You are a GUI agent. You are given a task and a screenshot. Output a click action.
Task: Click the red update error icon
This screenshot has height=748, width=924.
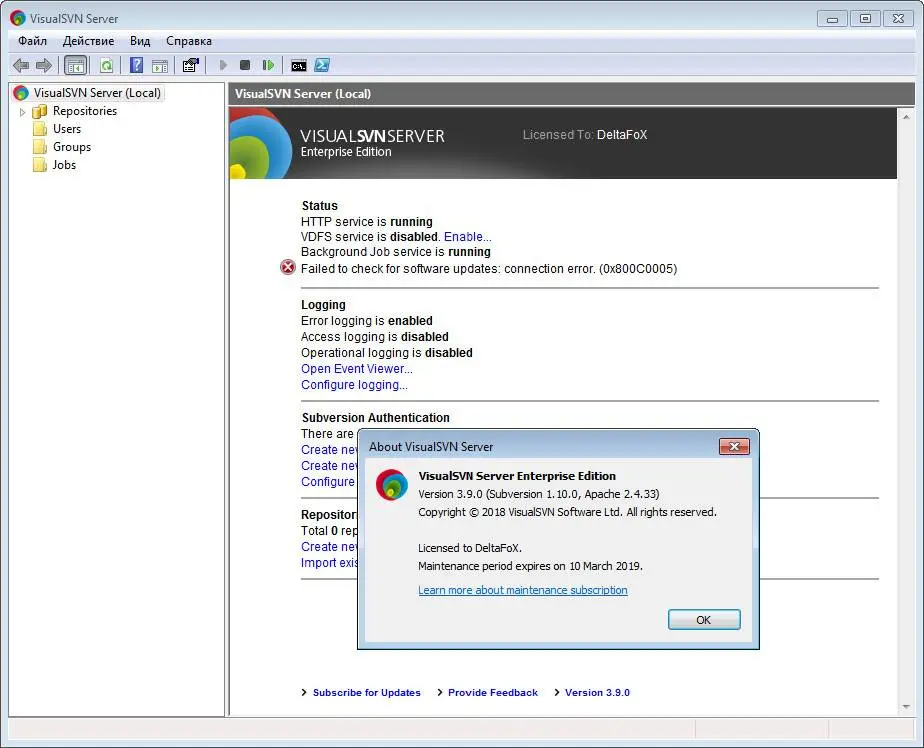[x=288, y=268]
